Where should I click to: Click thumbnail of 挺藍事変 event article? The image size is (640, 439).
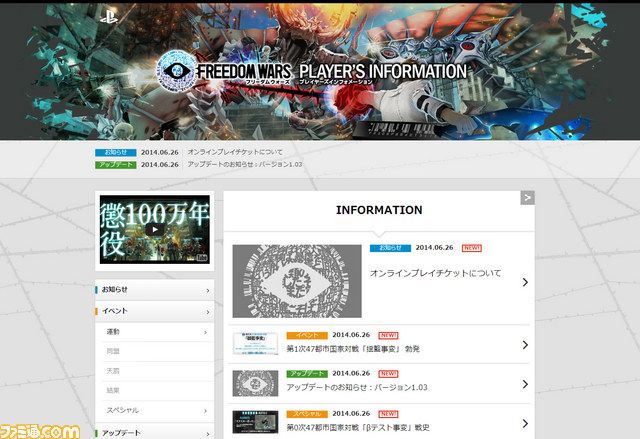(x=256, y=343)
